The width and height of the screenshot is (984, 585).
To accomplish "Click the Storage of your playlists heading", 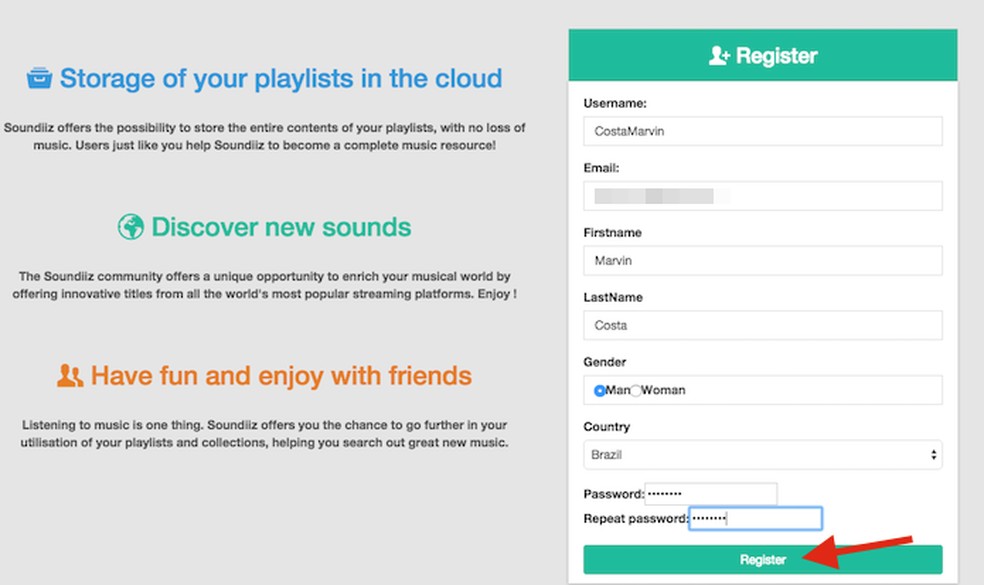I will point(280,78).
